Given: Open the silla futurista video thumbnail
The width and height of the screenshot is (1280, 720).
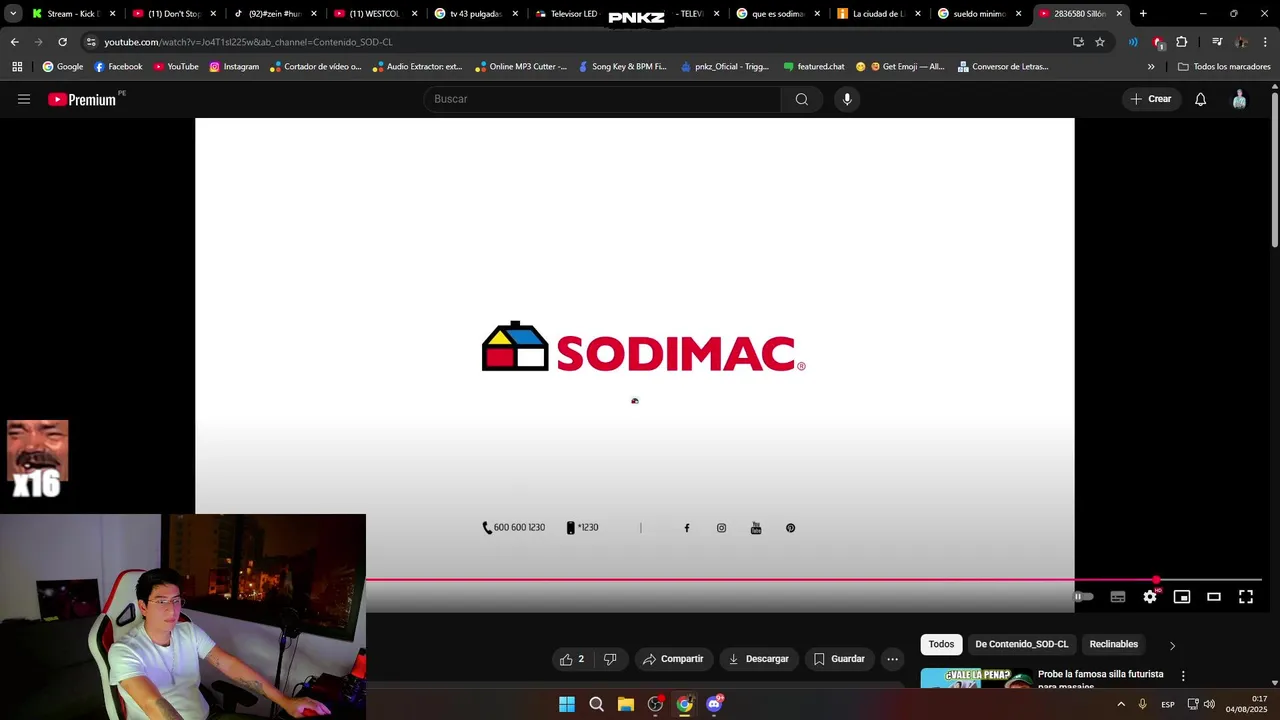Looking at the screenshot, I should click(976, 678).
